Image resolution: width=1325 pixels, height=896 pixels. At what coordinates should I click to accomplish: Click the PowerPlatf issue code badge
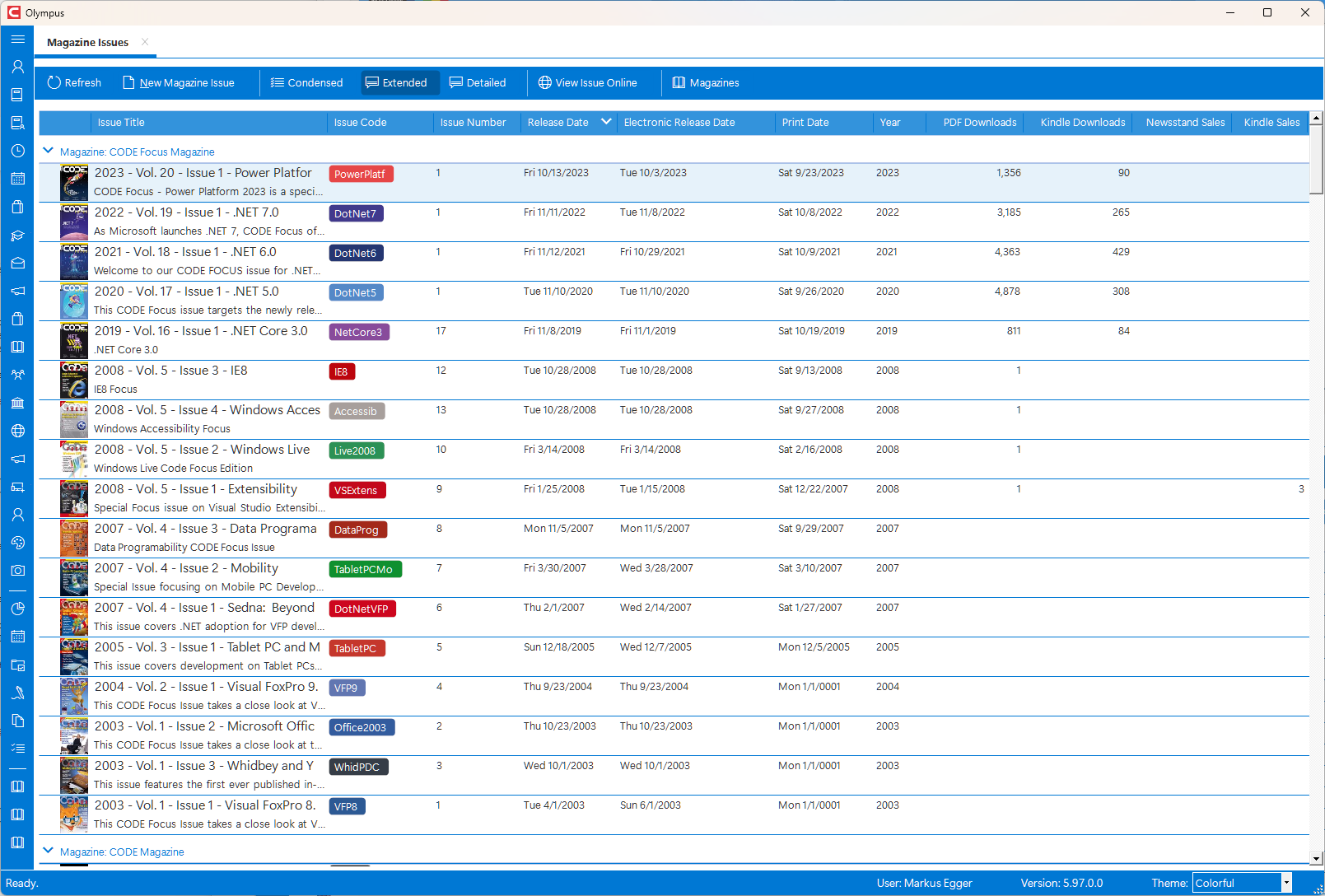tap(361, 174)
